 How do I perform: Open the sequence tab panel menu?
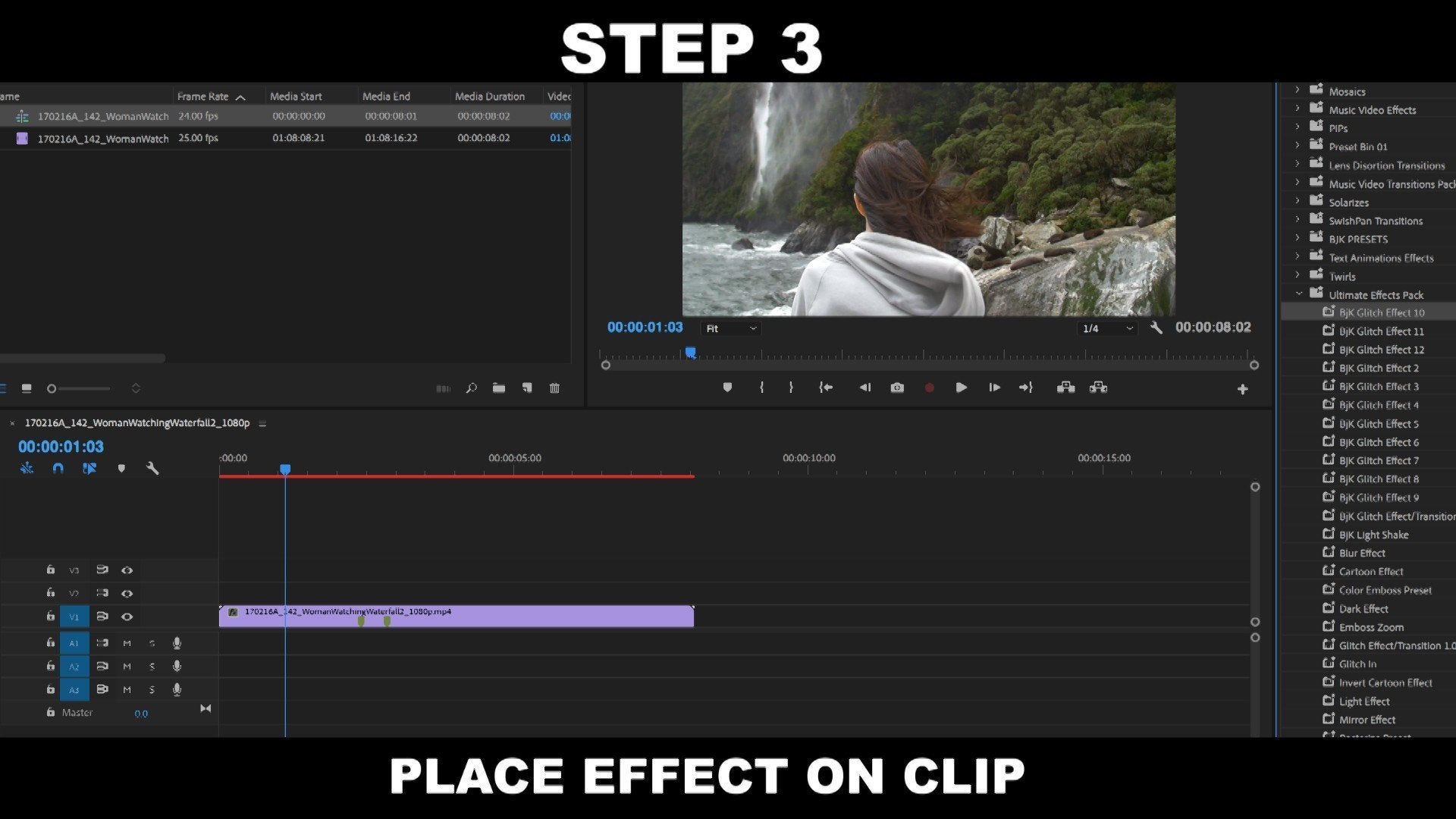click(262, 424)
